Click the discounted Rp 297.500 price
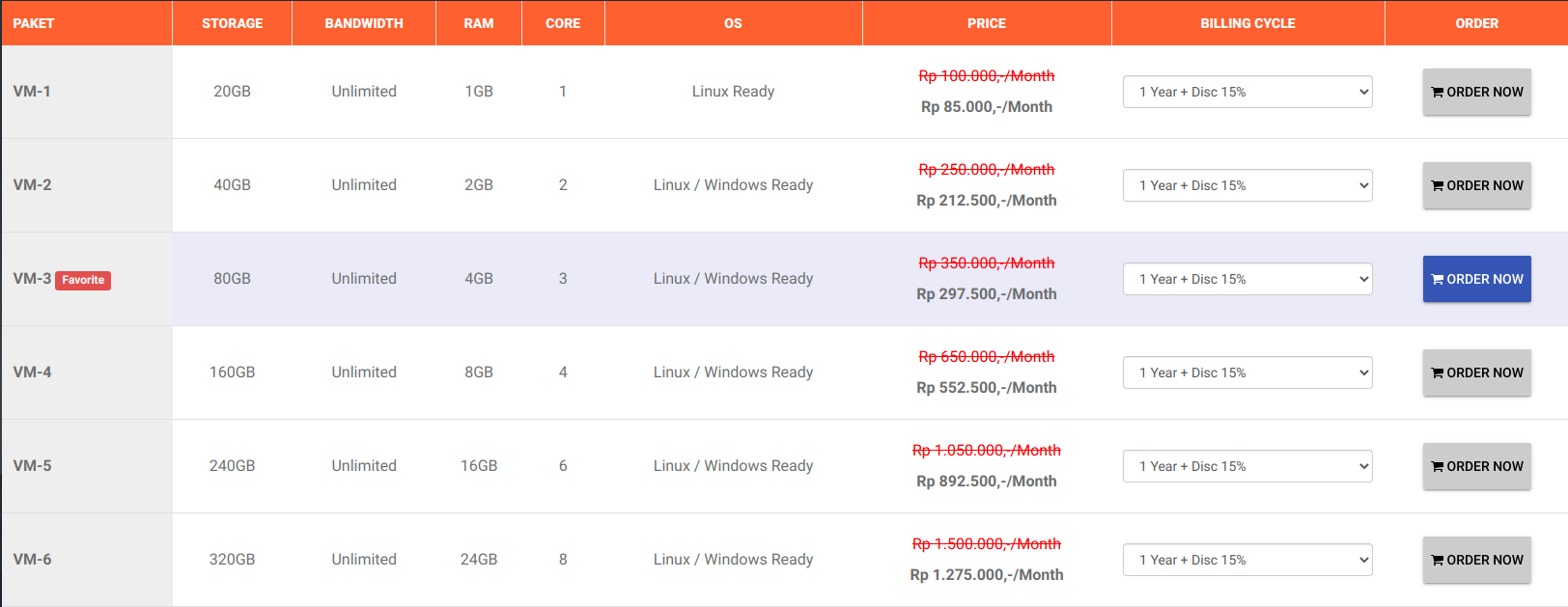The image size is (1568, 607). tap(986, 294)
